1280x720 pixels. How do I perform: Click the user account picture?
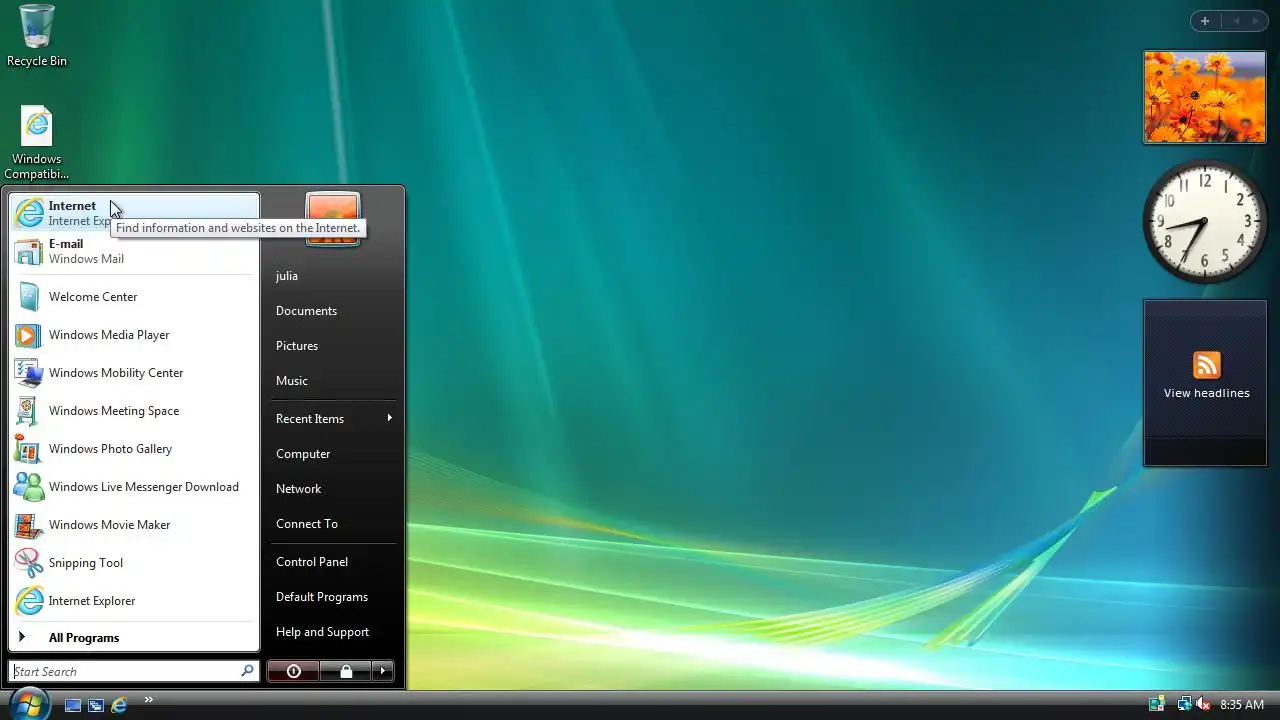pos(333,218)
